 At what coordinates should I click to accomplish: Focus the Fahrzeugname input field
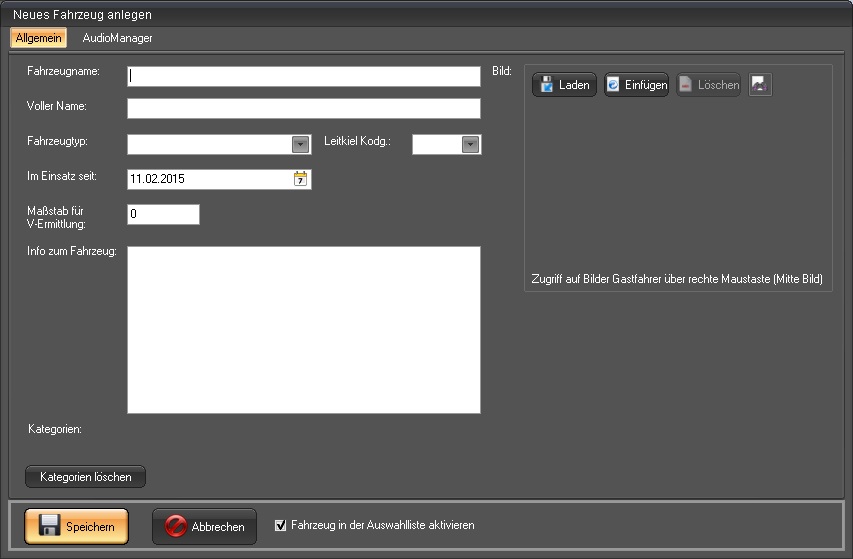tap(304, 76)
